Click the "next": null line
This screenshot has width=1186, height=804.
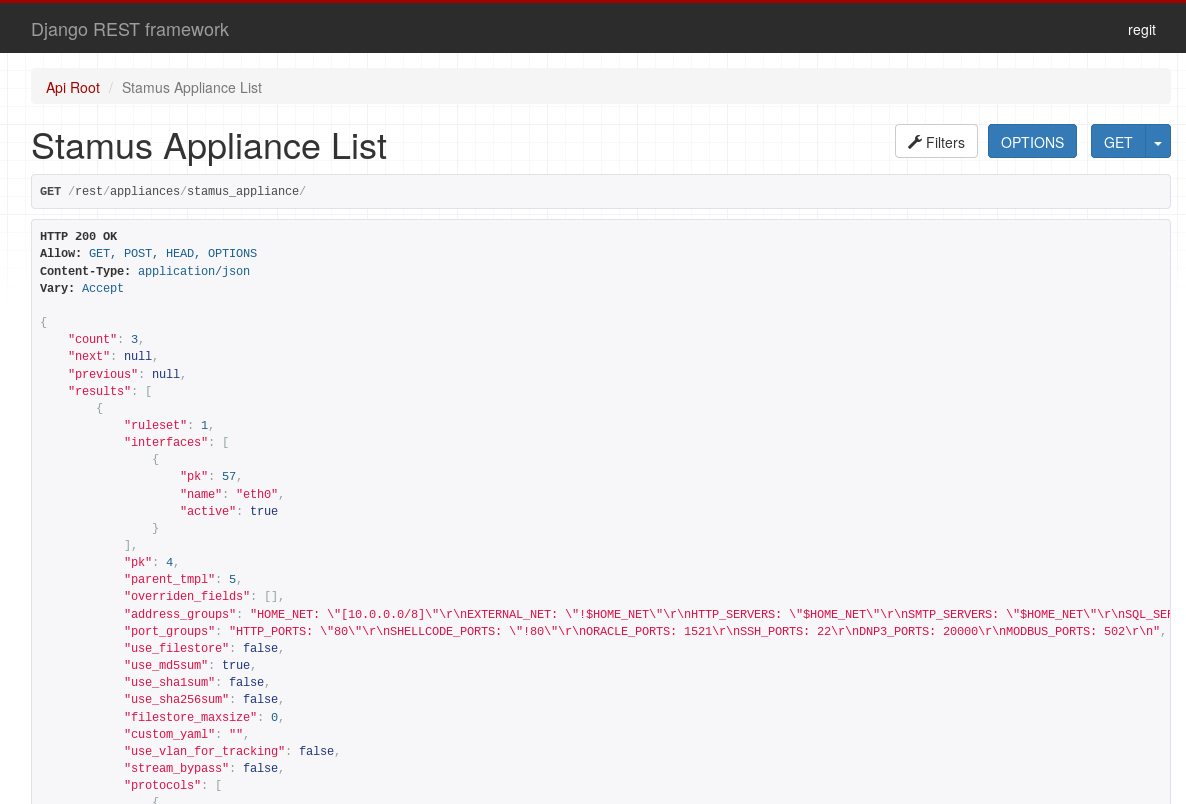coord(113,356)
